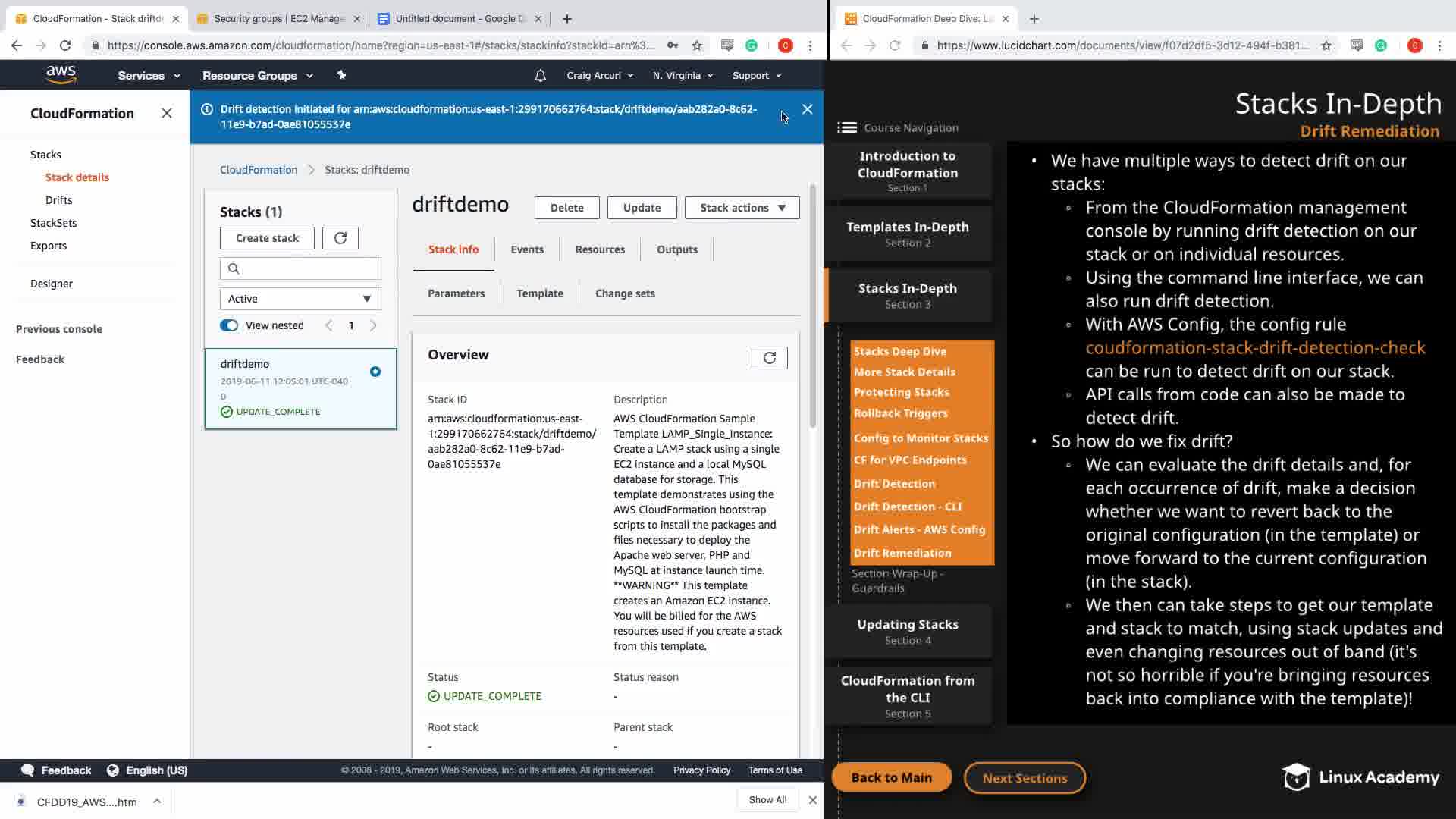The width and height of the screenshot is (1456, 819).
Task: Dismiss the drift detection notification banner
Action: tap(807, 109)
